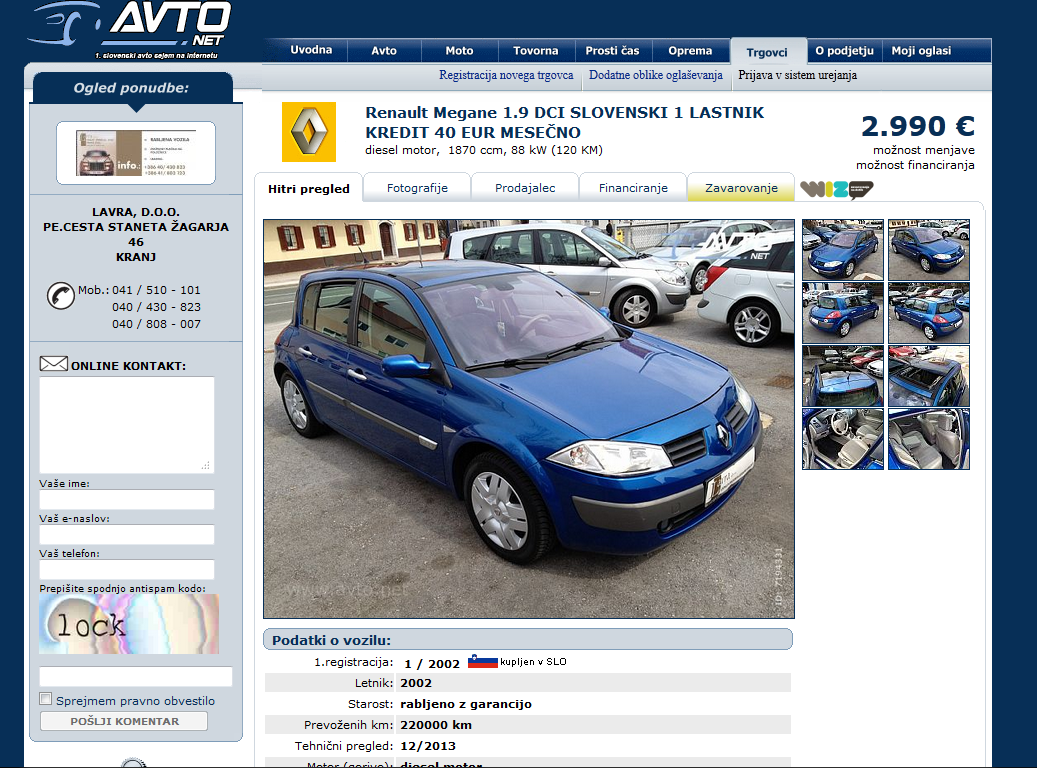This screenshot has width=1037, height=768.
Task: Switch to the Prodajalec tab
Action: point(525,188)
